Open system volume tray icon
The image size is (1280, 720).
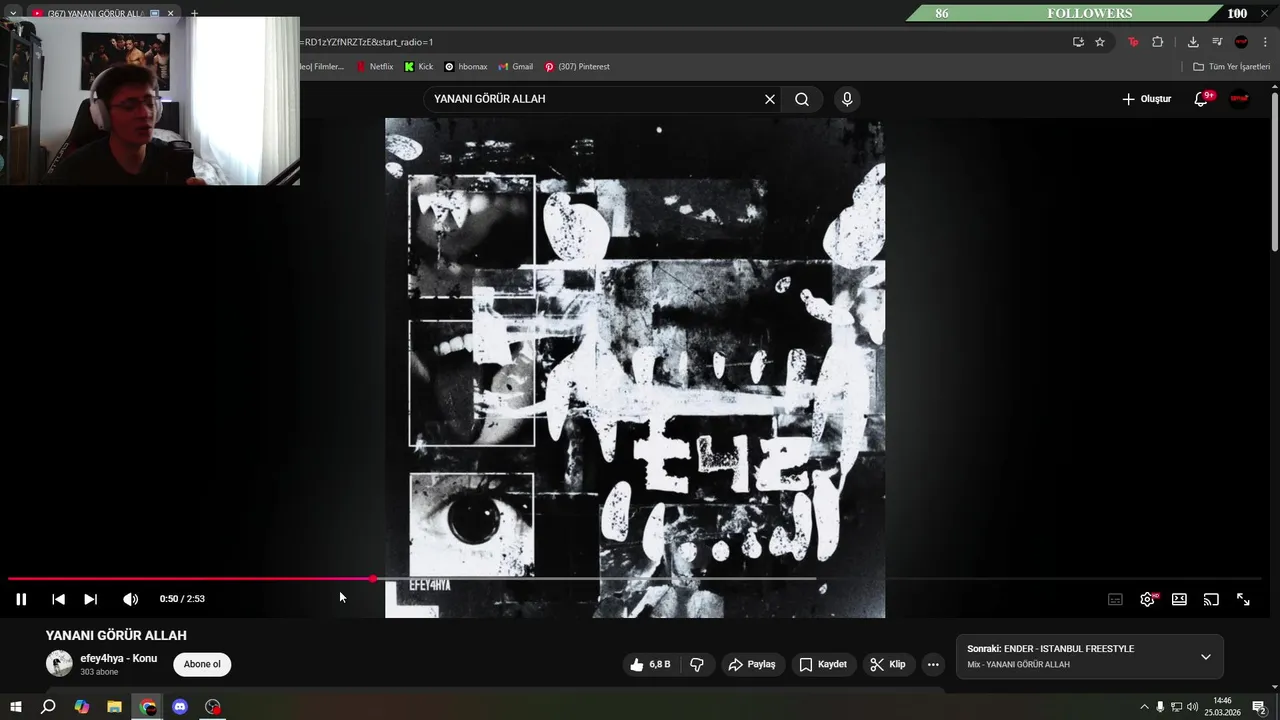[x=1192, y=707]
